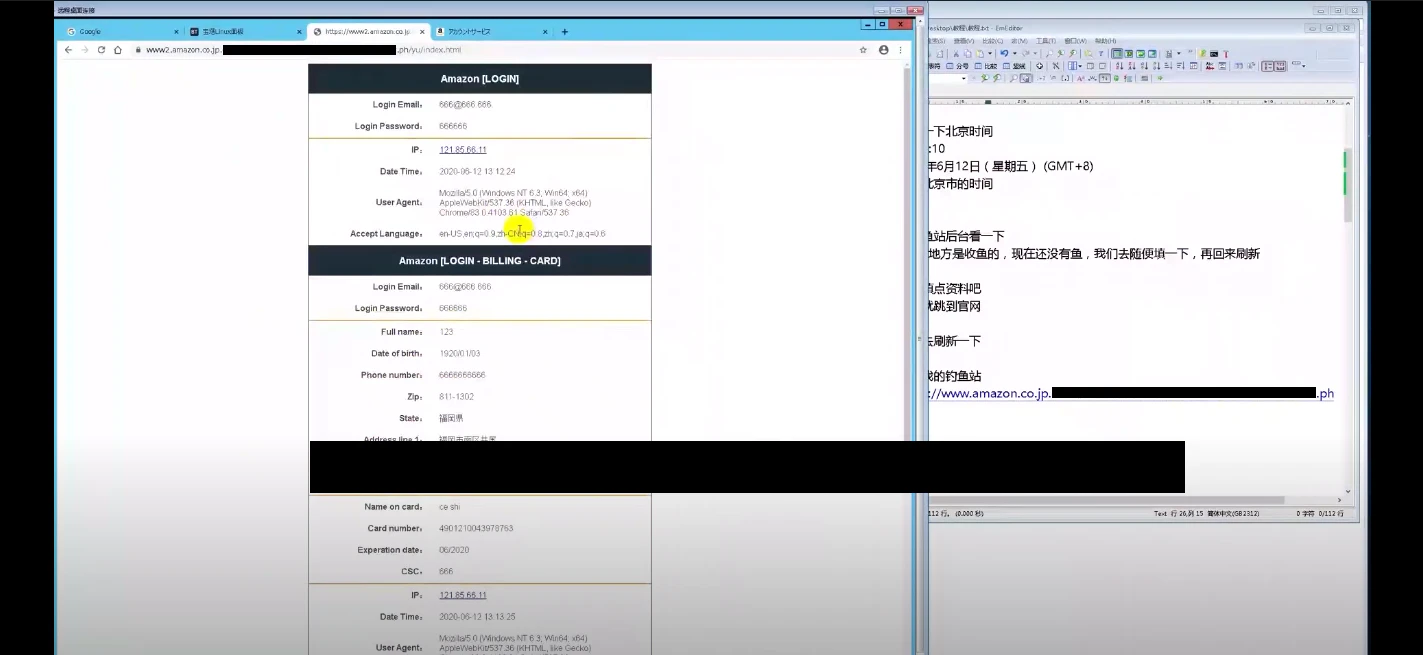Click '行 26,列 15' in EmEditor status bar
Viewport: 1423px width, 655px height.
[1188, 513]
